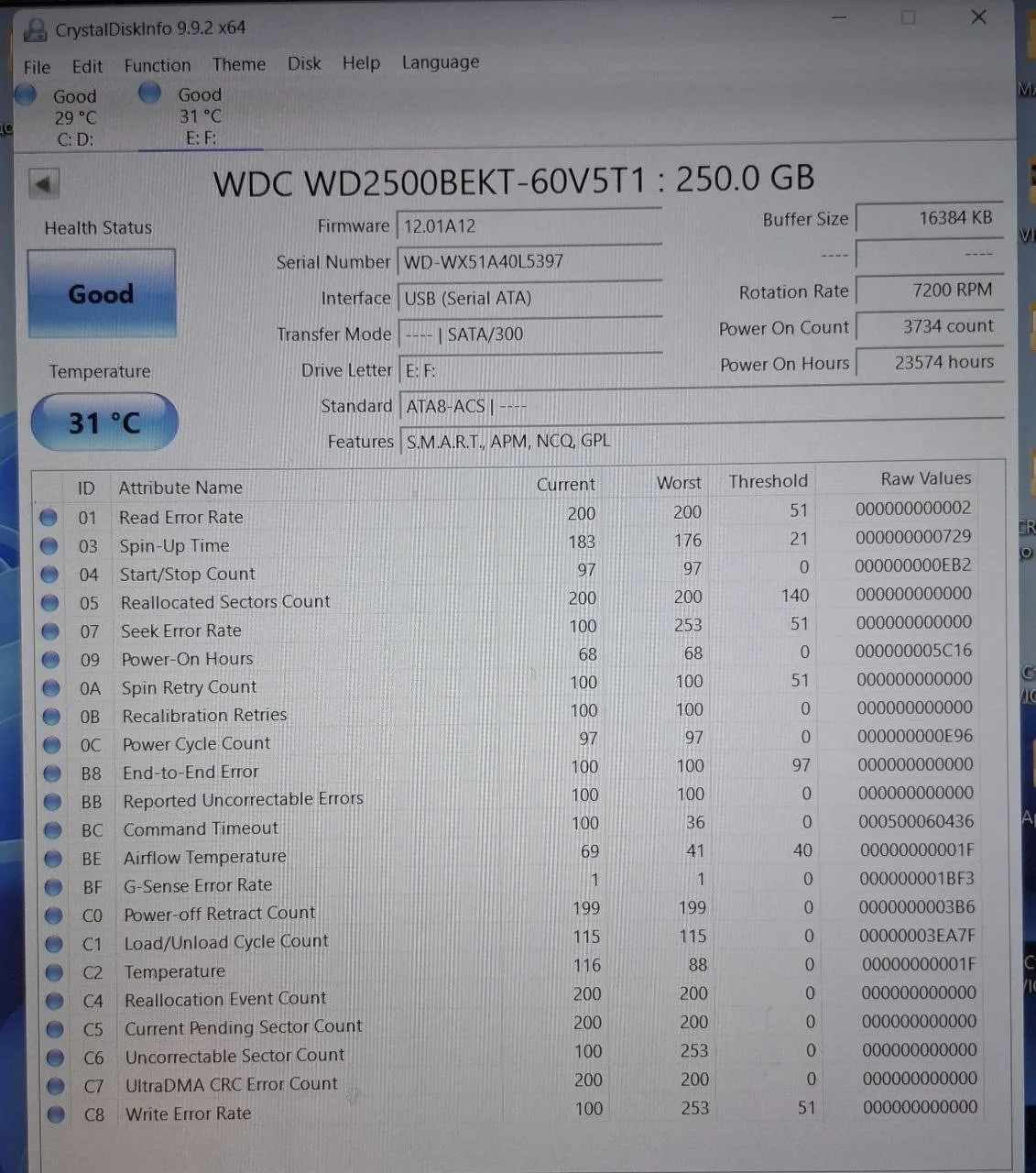Click the CrystalDiskInfo title bar icon

click(x=35, y=29)
